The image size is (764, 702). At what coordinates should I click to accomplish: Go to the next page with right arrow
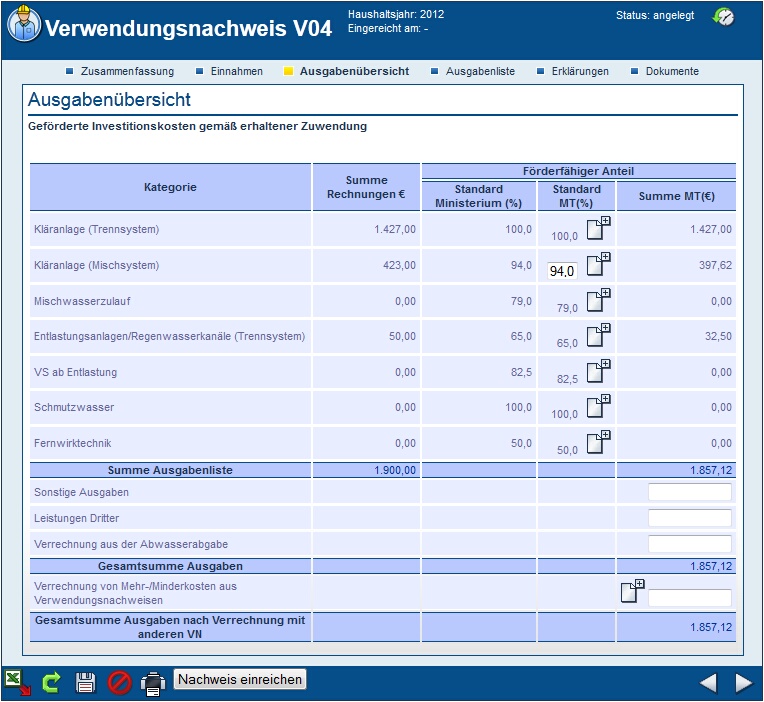(744, 683)
